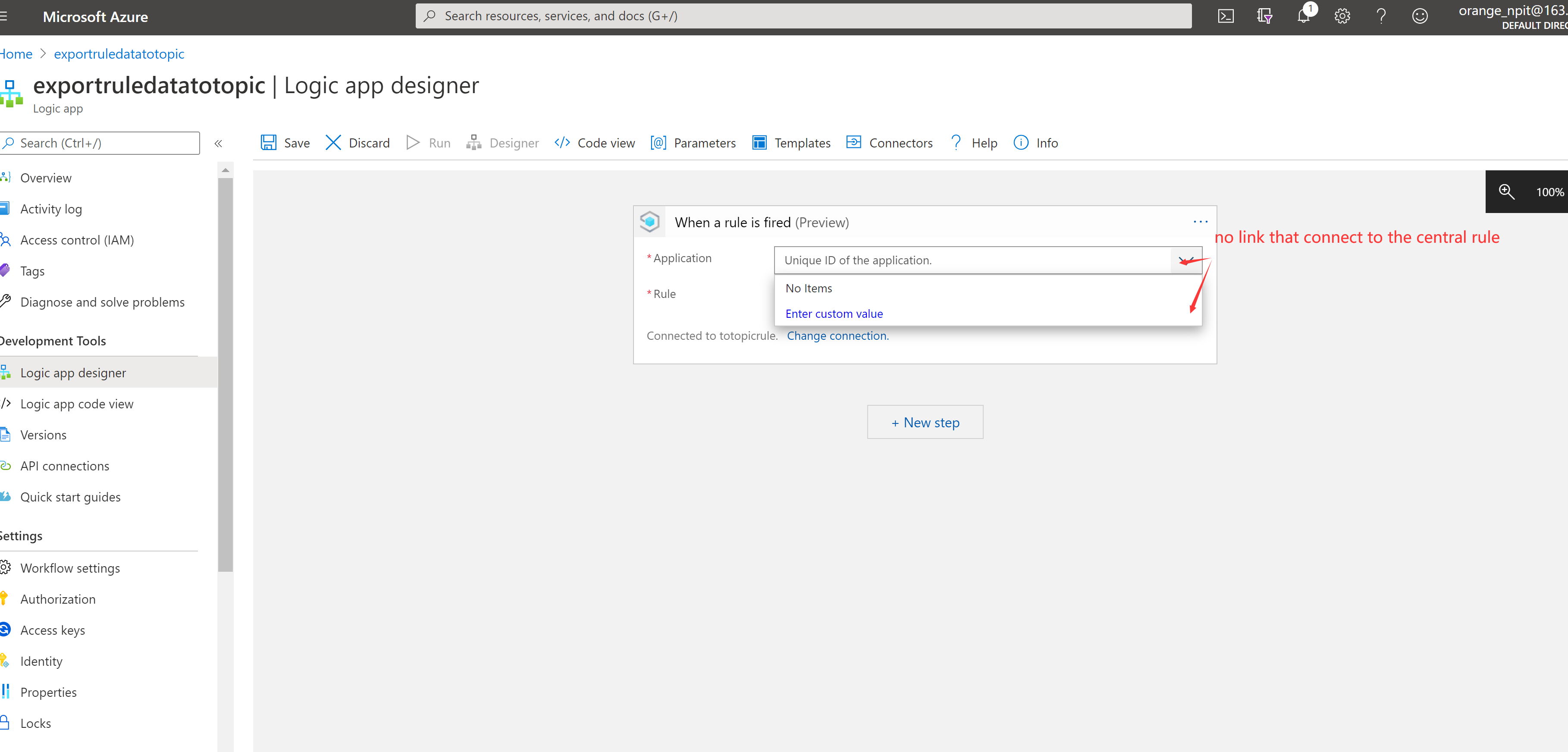Open the notifications bell
Screen dimensions: 1568x752
[x=1303, y=16]
